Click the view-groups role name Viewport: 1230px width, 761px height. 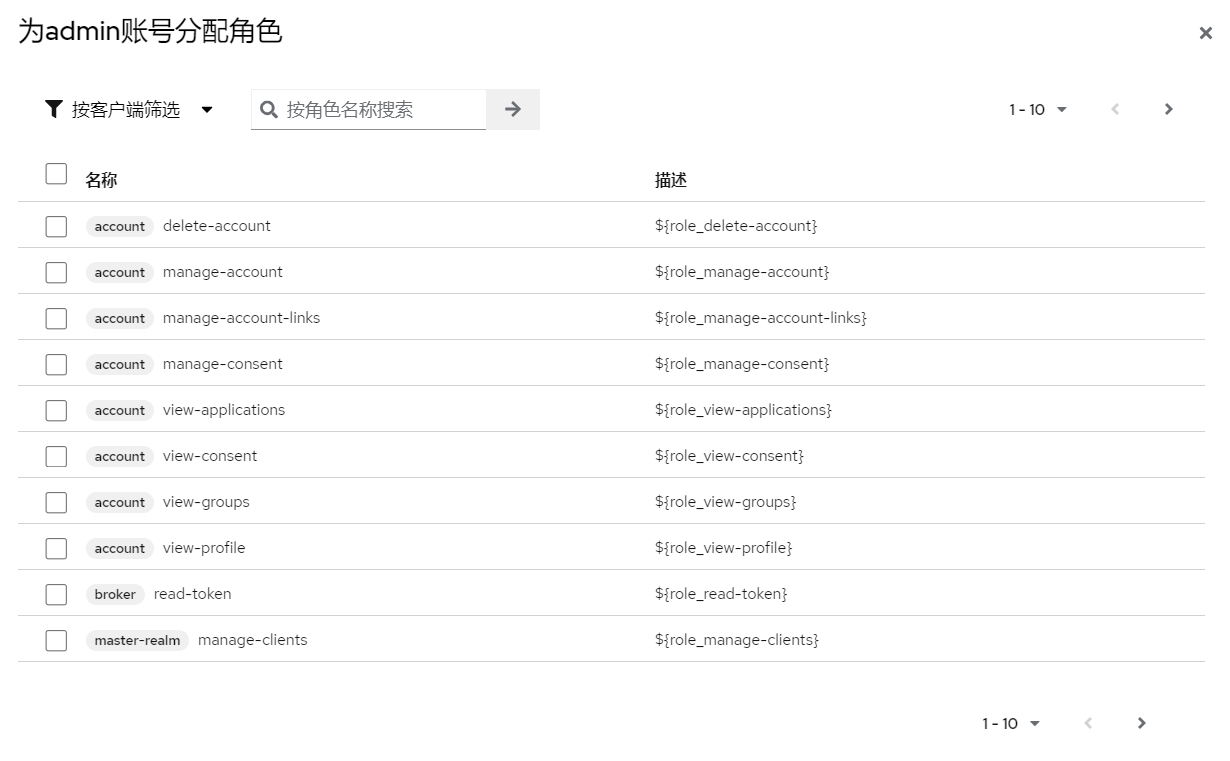[206, 502]
